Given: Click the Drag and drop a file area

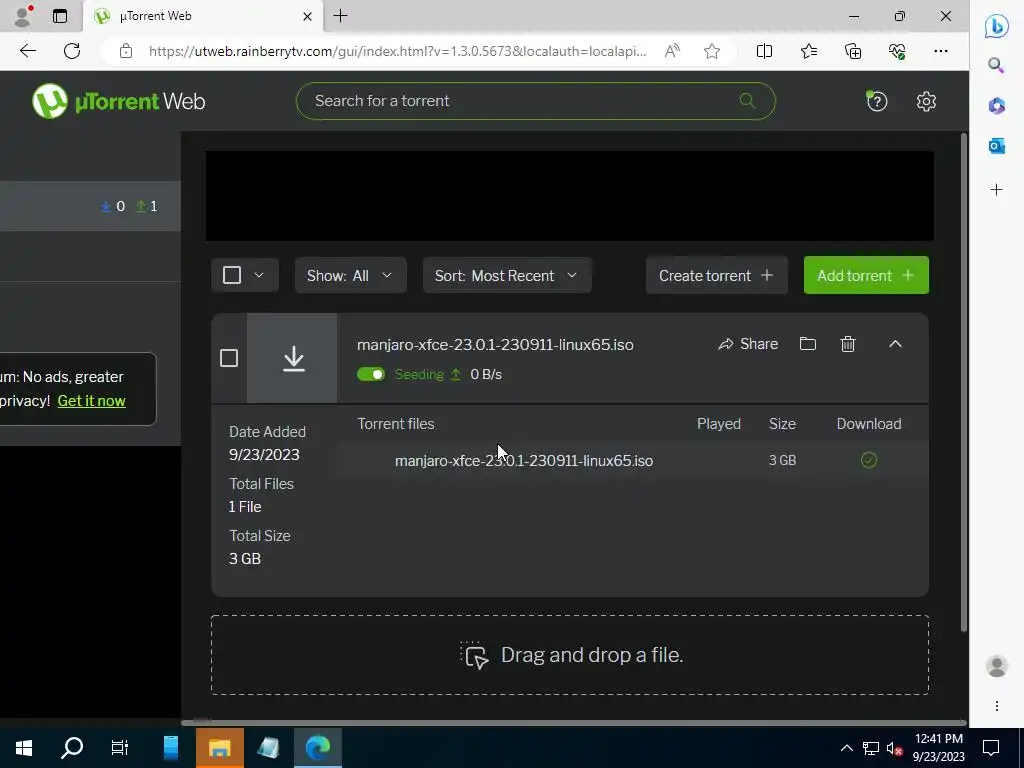Looking at the screenshot, I should (x=569, y=655).
